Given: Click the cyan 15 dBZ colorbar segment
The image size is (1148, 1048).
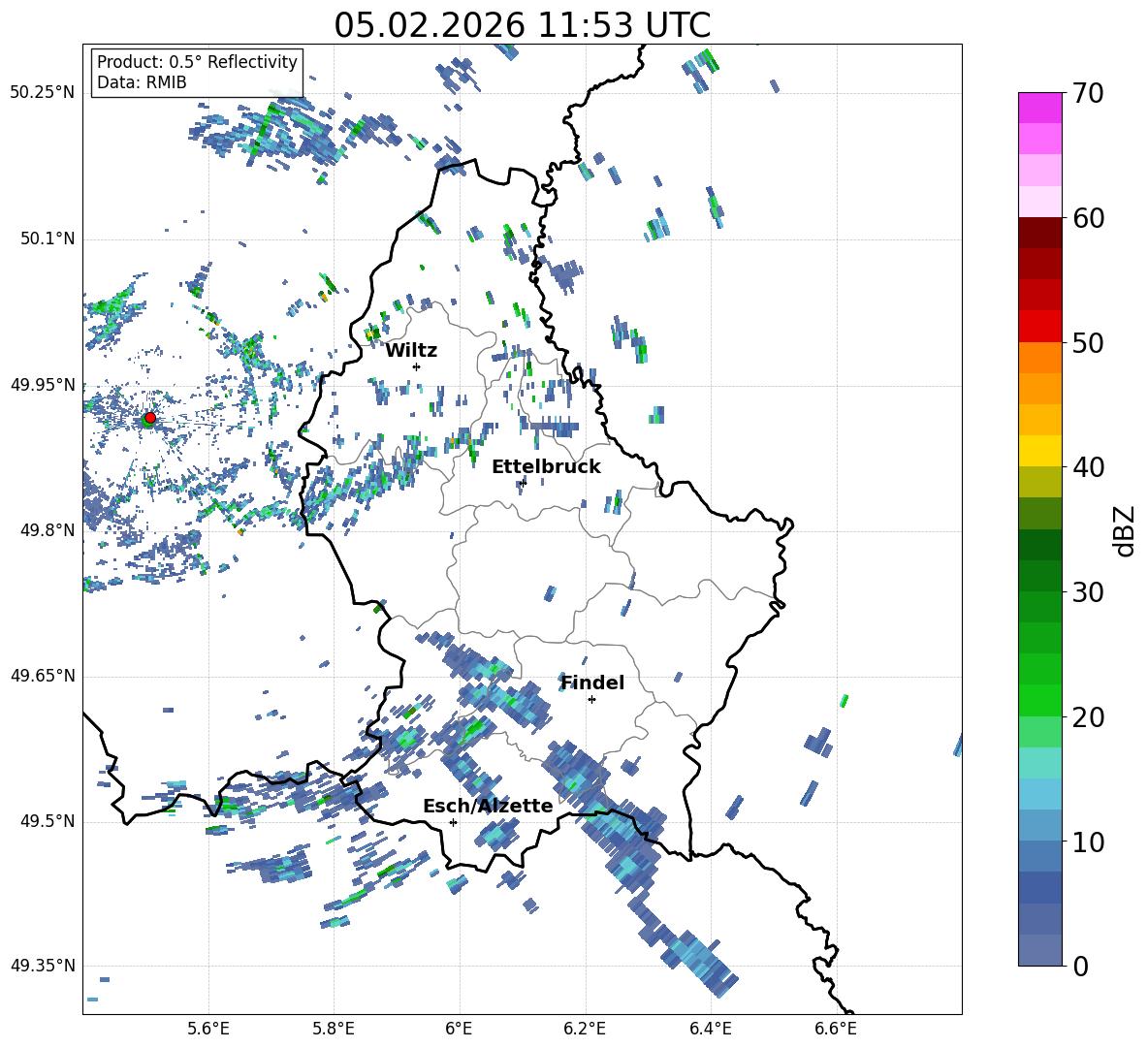Looking at the screenshot, I should coord(1039,763).
